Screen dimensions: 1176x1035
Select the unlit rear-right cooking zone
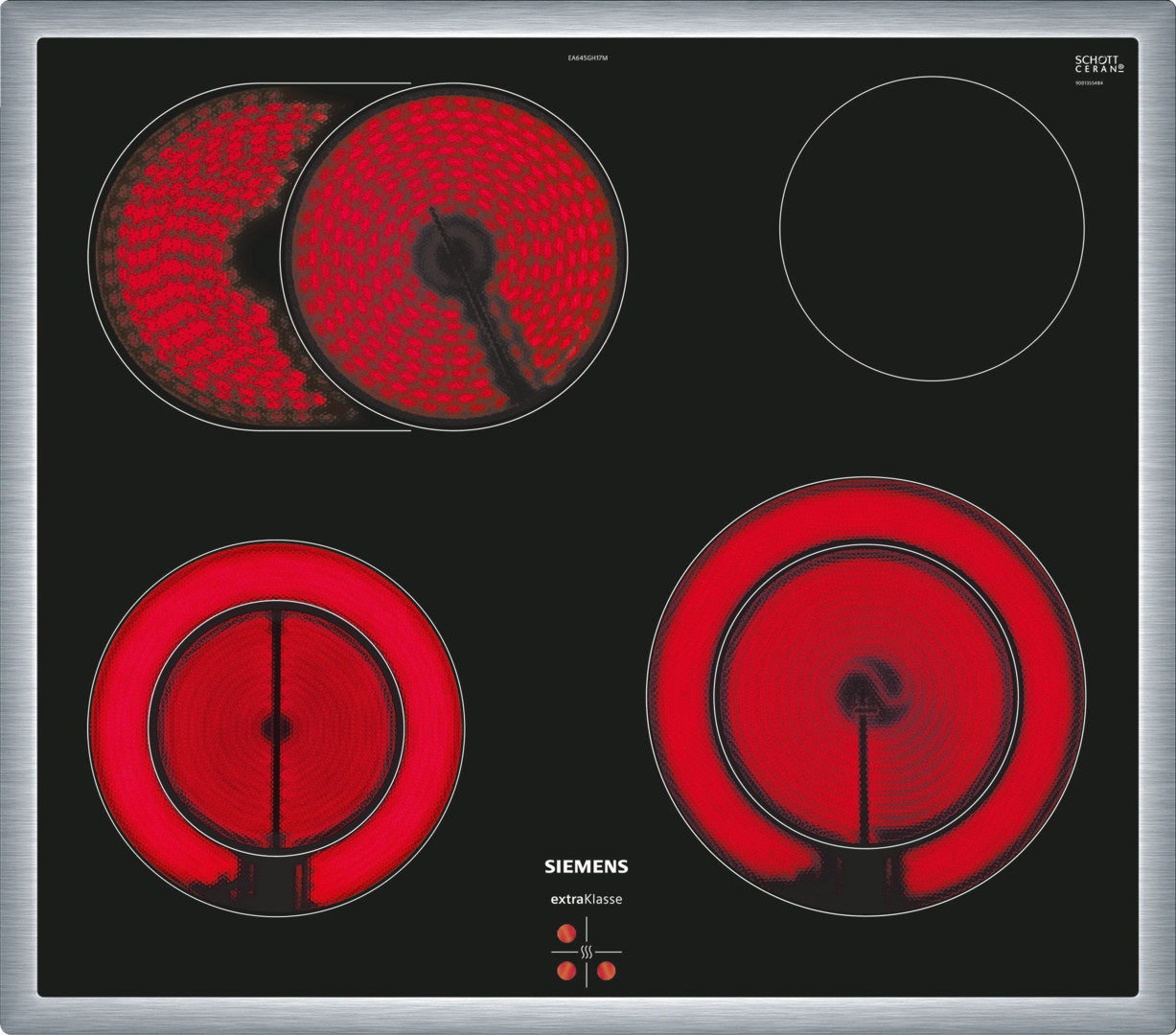[x=932, y=228]
